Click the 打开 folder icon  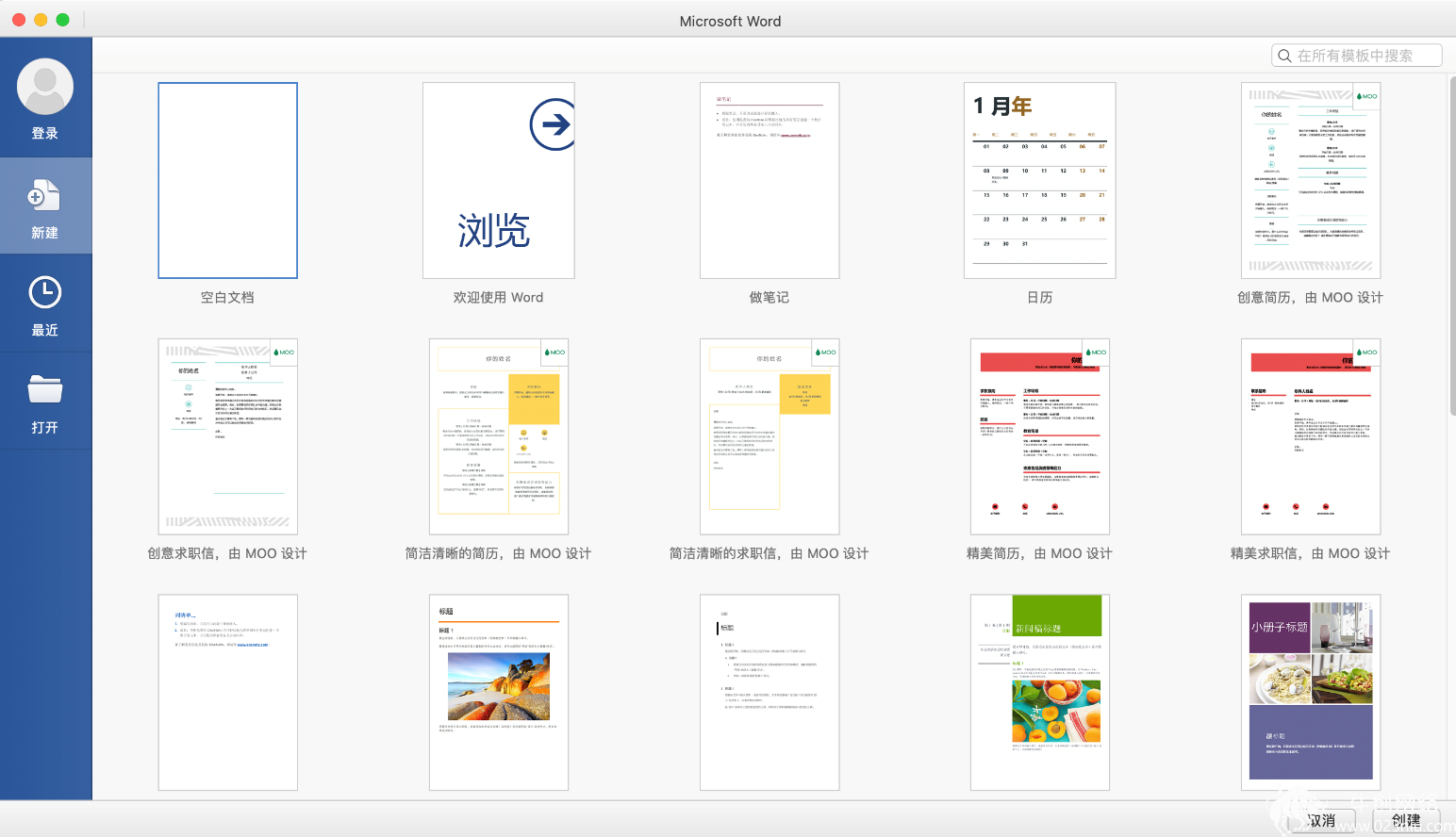click(x=45, y=389)
